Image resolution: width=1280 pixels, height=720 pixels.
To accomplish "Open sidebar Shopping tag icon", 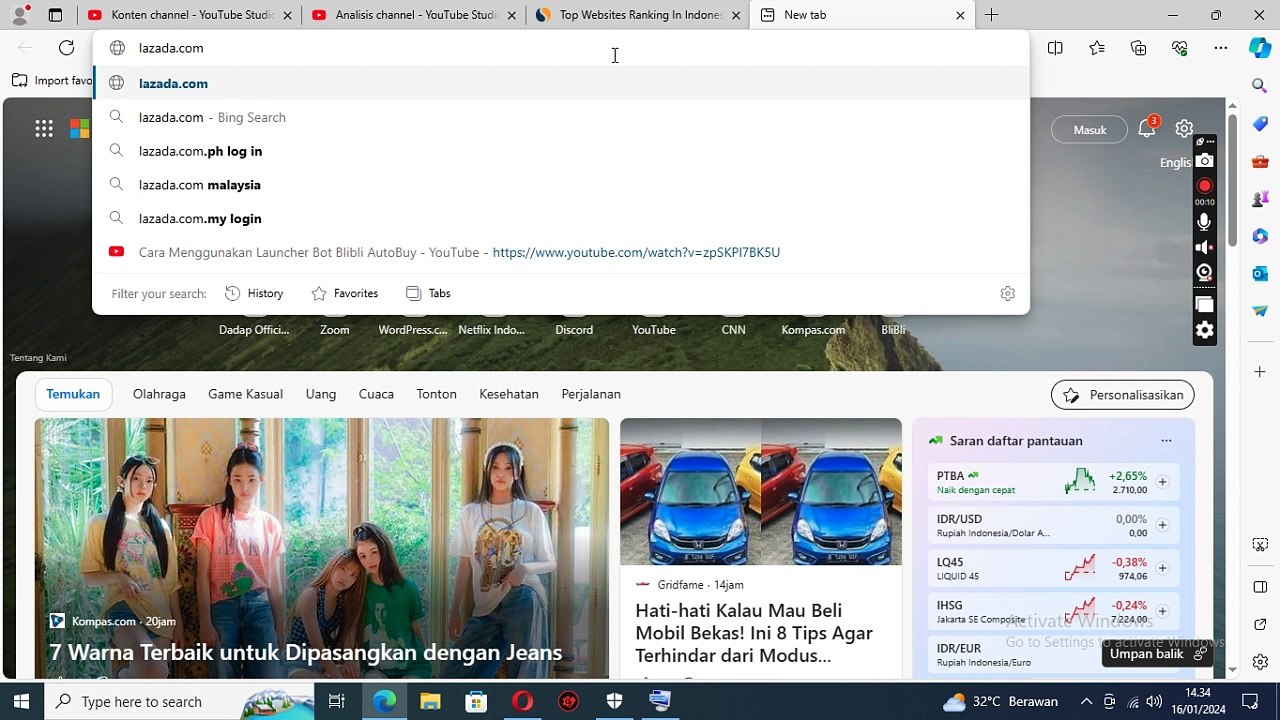I will point(1260,124).
